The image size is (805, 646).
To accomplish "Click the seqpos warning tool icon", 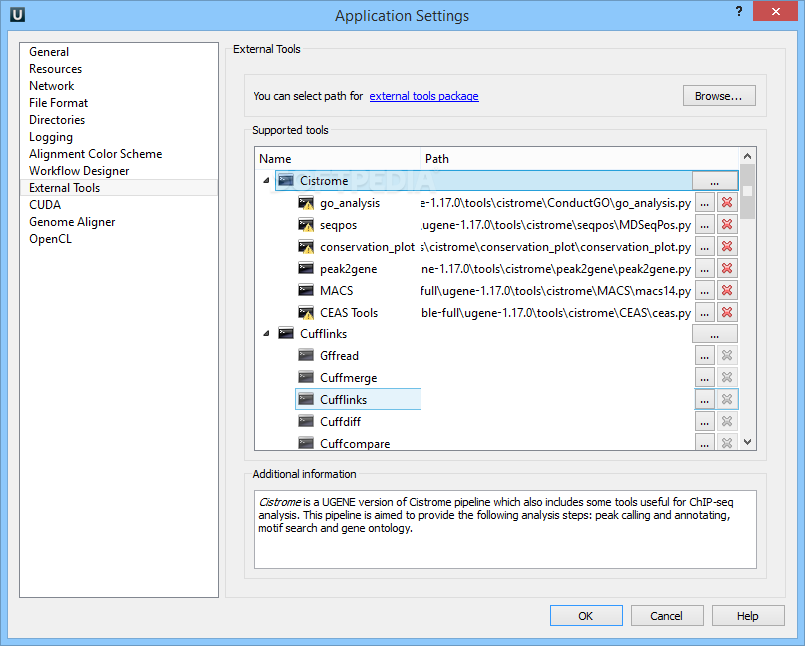I will pyautogui.click(x=306, y=225).
